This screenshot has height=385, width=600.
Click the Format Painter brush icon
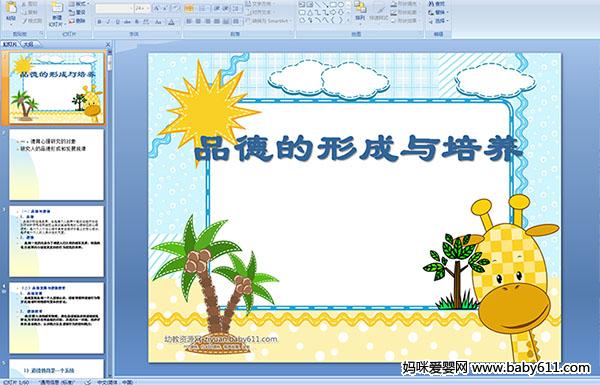click(25, 21)
